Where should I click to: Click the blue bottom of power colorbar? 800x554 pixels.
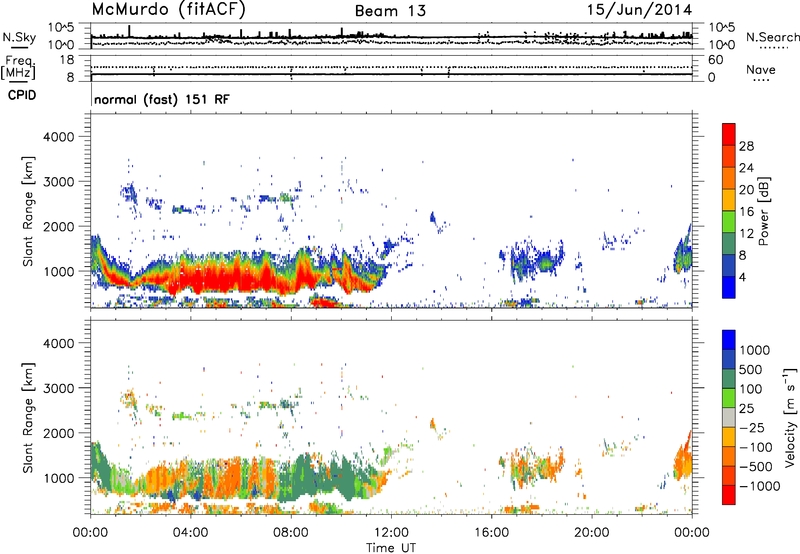[729, 287]
